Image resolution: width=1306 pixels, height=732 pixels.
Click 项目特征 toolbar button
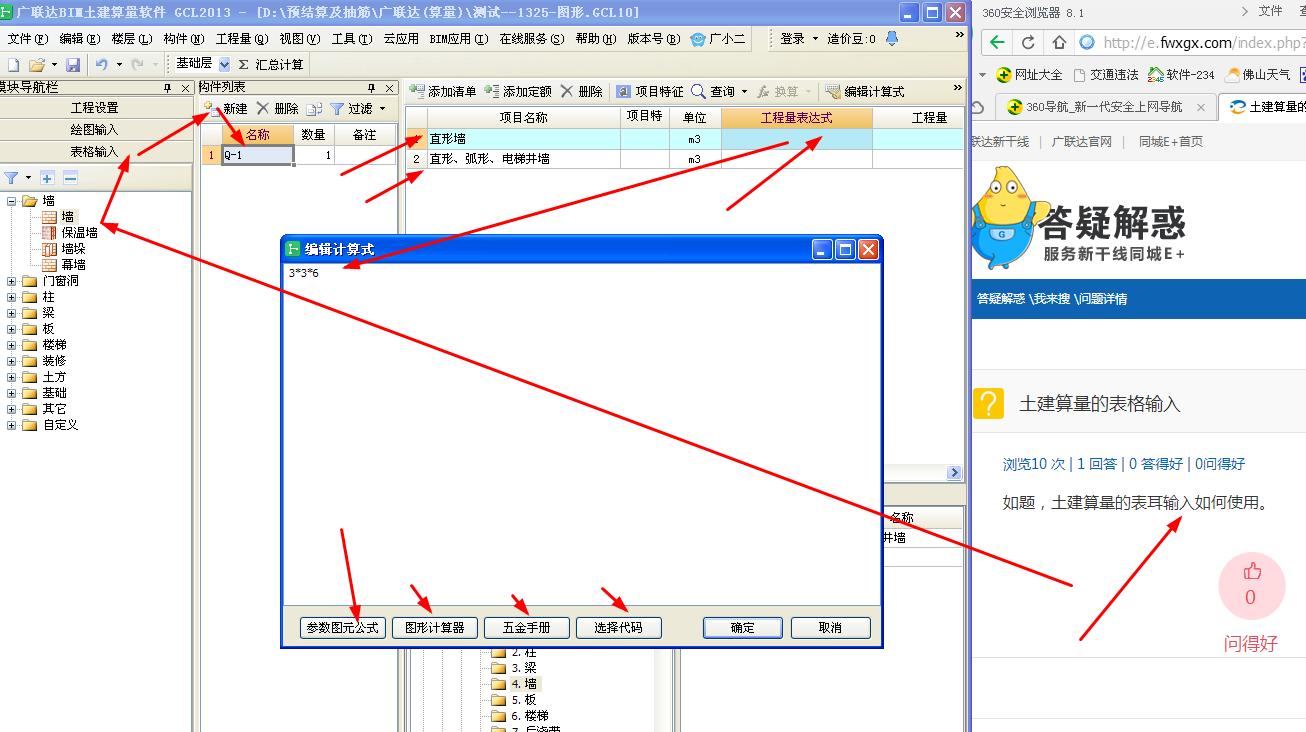coord(650,91)
